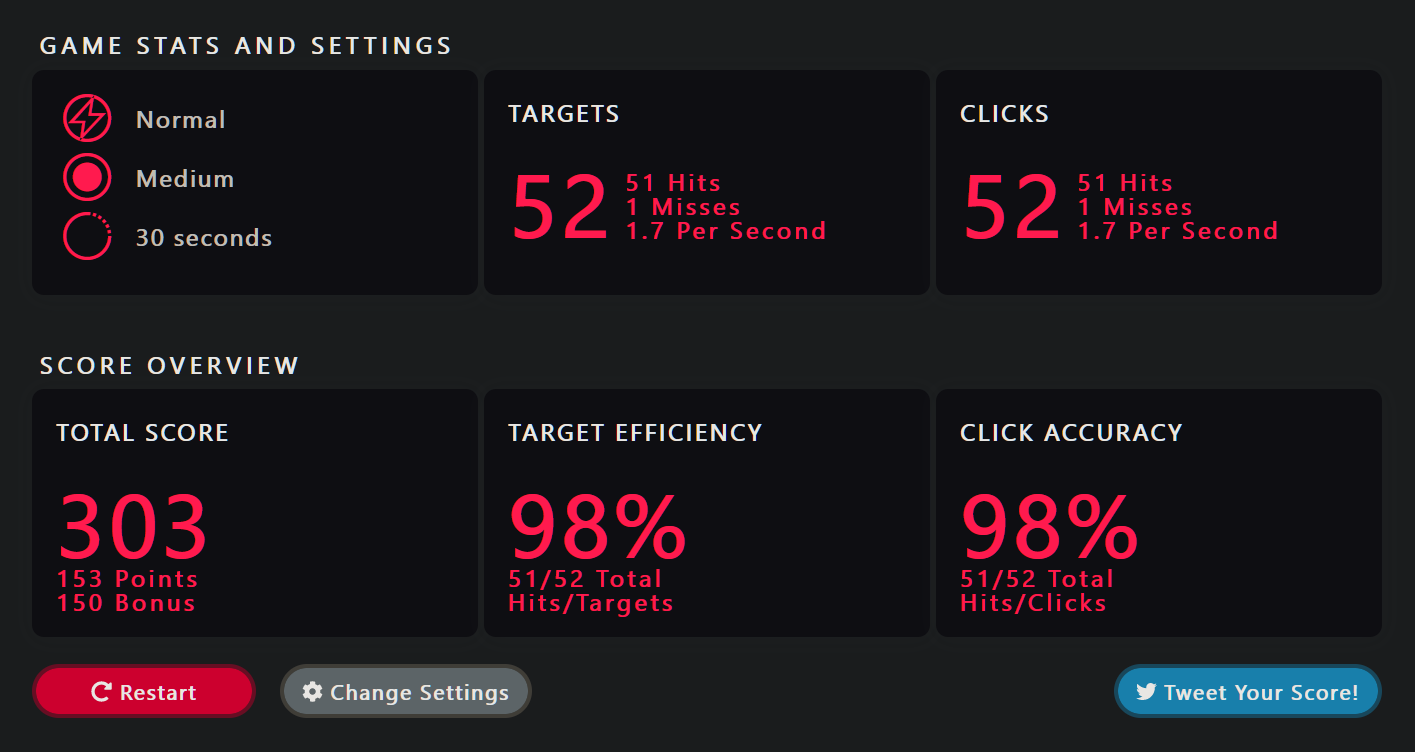Viewport: 1415px width, 752px height.
Task: Click the 30 seconds duration label
Action: (x=204, y=238)
